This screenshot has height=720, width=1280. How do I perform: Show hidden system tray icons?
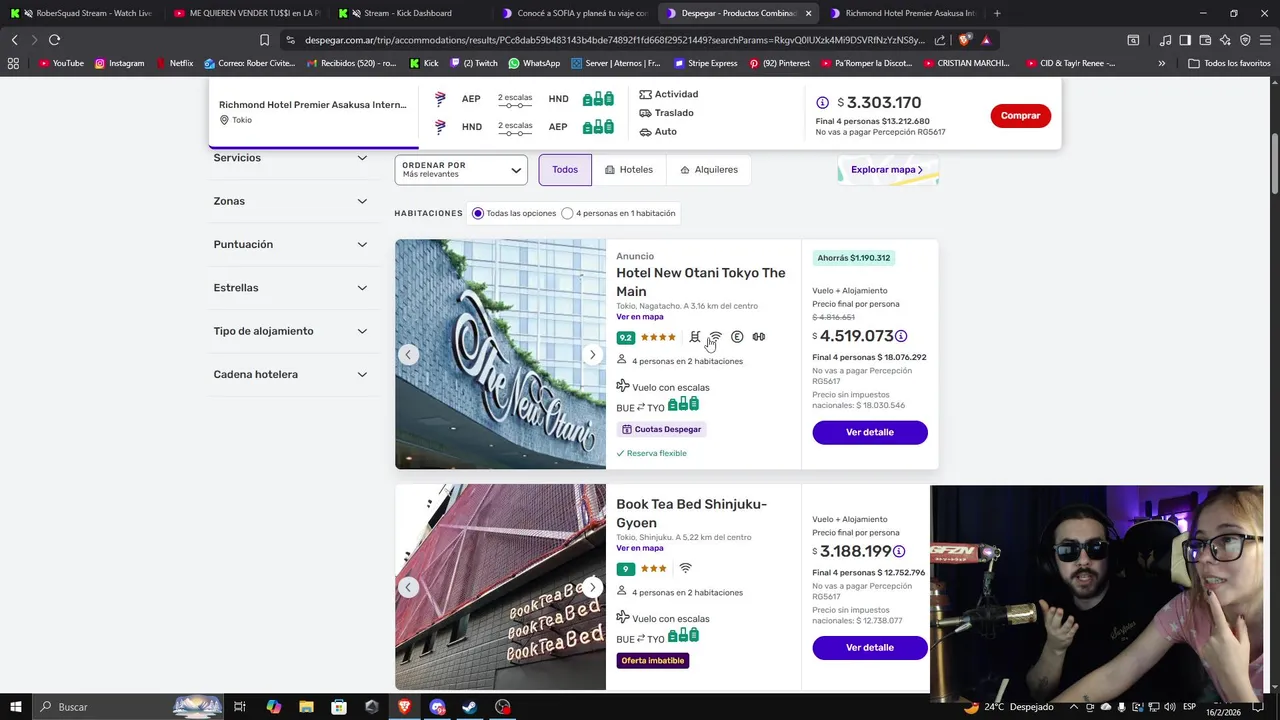click(x=1074, y=707)
